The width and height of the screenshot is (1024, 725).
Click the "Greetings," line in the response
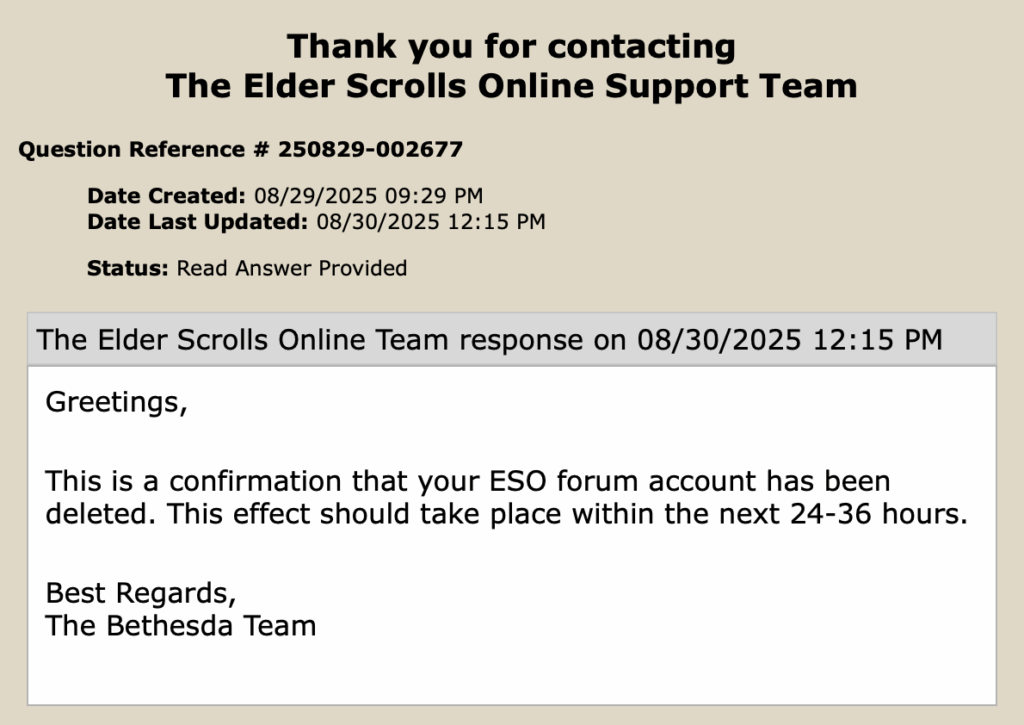click(116, 404)
